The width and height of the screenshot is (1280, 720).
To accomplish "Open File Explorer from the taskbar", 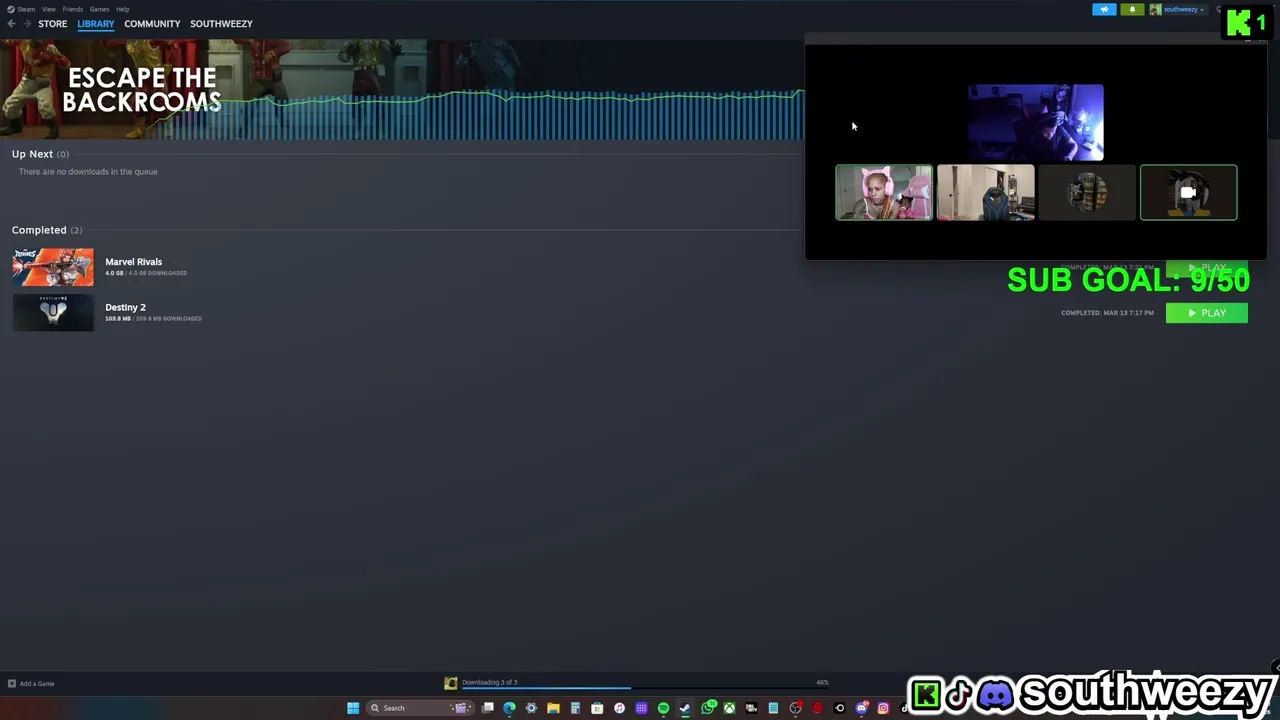I will click(x=553, y=708).
